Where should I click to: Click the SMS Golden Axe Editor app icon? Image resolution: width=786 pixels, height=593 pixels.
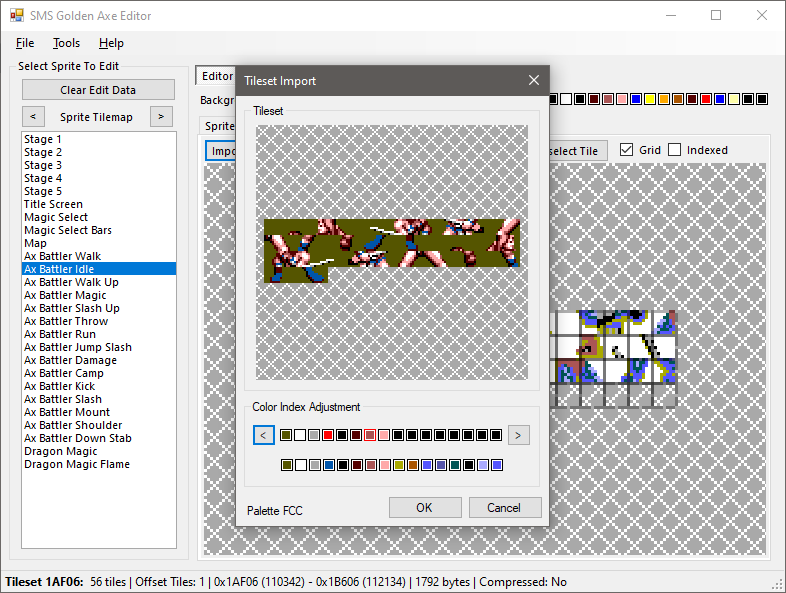17,16
